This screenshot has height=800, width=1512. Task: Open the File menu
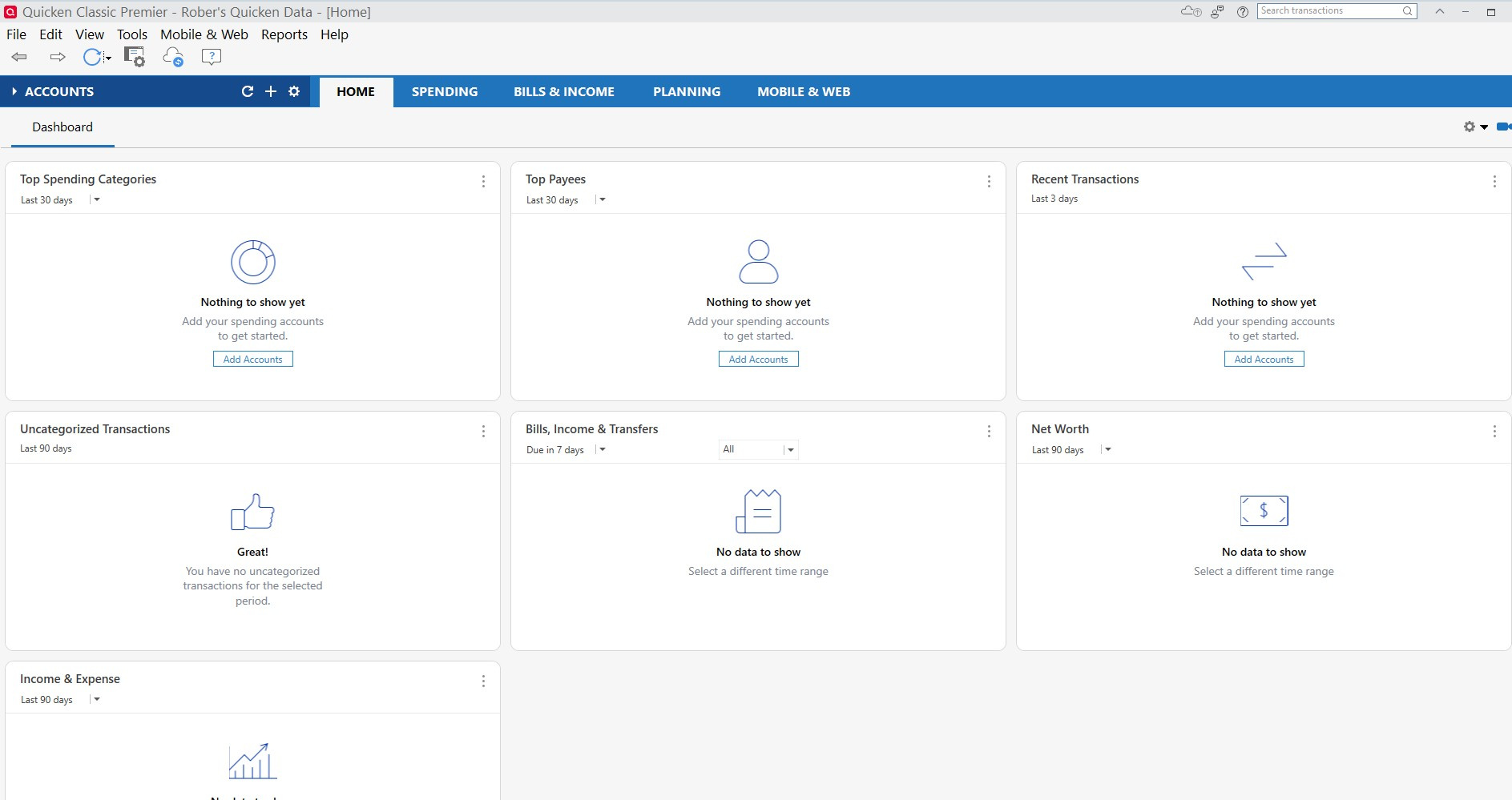16,34
